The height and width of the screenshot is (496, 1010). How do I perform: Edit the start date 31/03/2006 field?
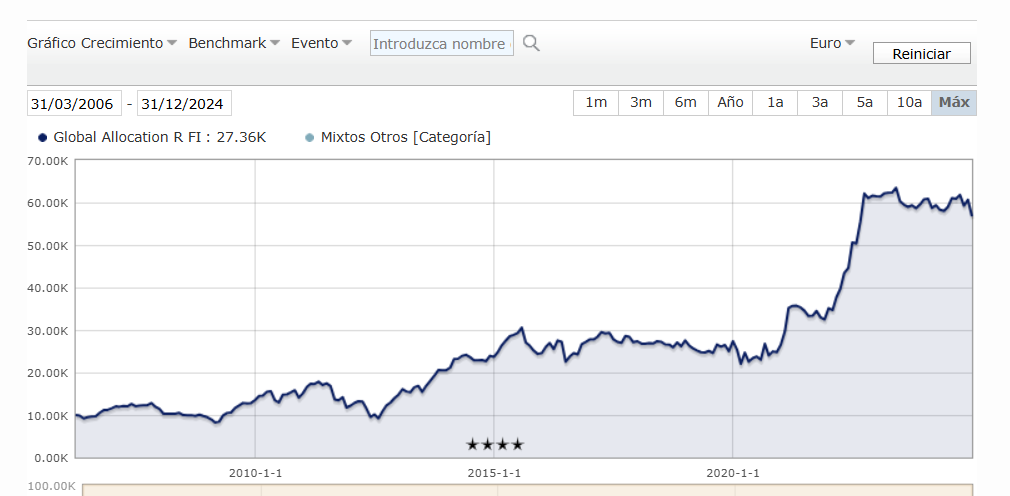coord(74,103)
